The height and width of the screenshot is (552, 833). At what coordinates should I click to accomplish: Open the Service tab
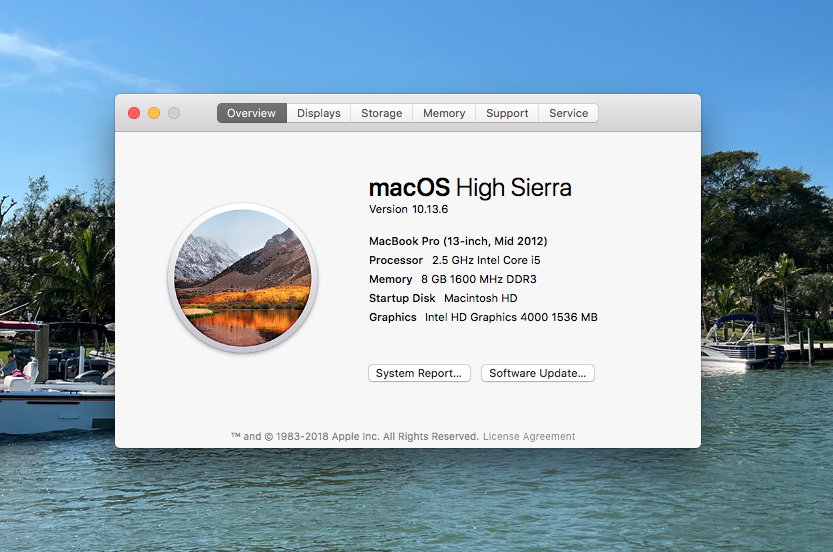point(568,113)
